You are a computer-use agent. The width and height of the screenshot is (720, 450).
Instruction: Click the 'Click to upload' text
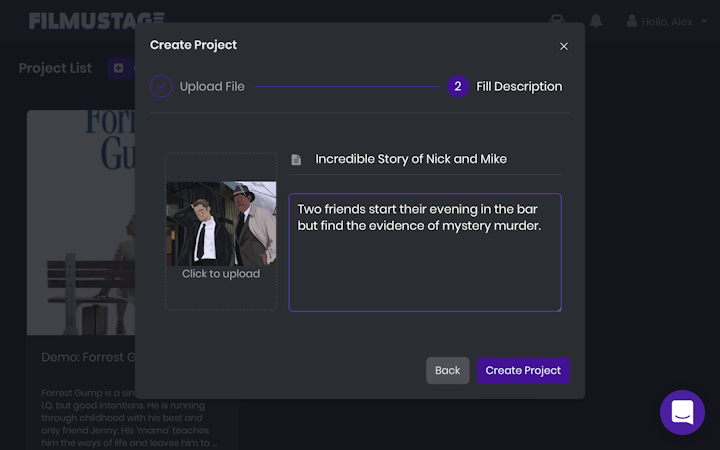click(221, 274)
